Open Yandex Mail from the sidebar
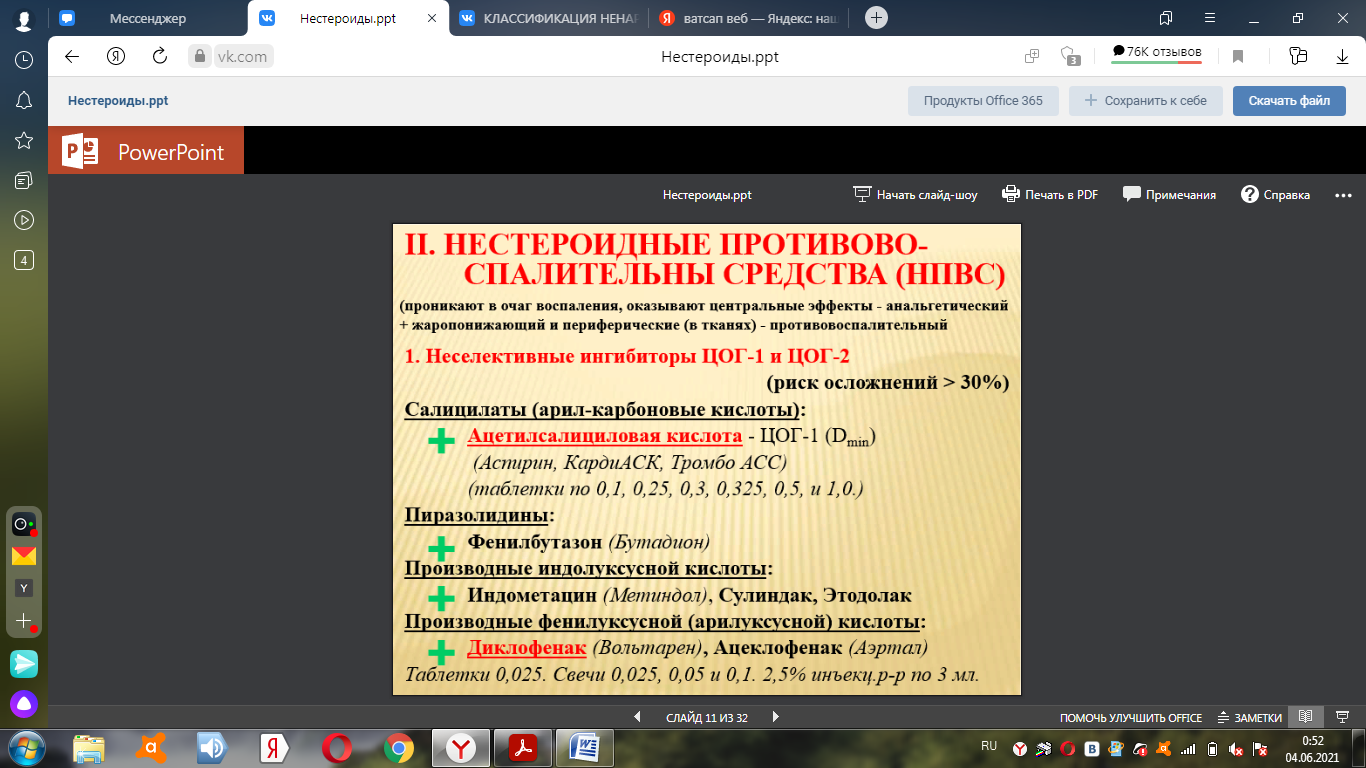The height and width of the screenshot is (768, 1366). 24,556
